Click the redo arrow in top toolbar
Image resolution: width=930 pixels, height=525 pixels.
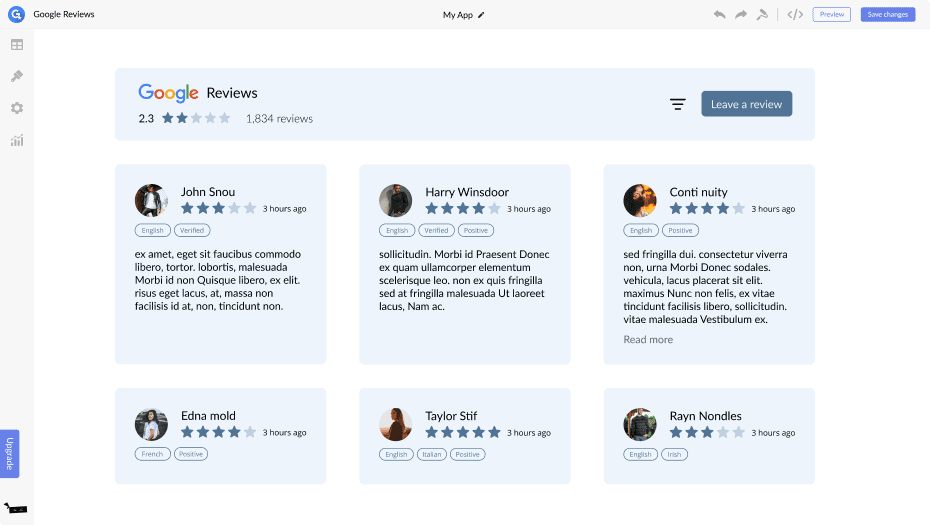741,15
